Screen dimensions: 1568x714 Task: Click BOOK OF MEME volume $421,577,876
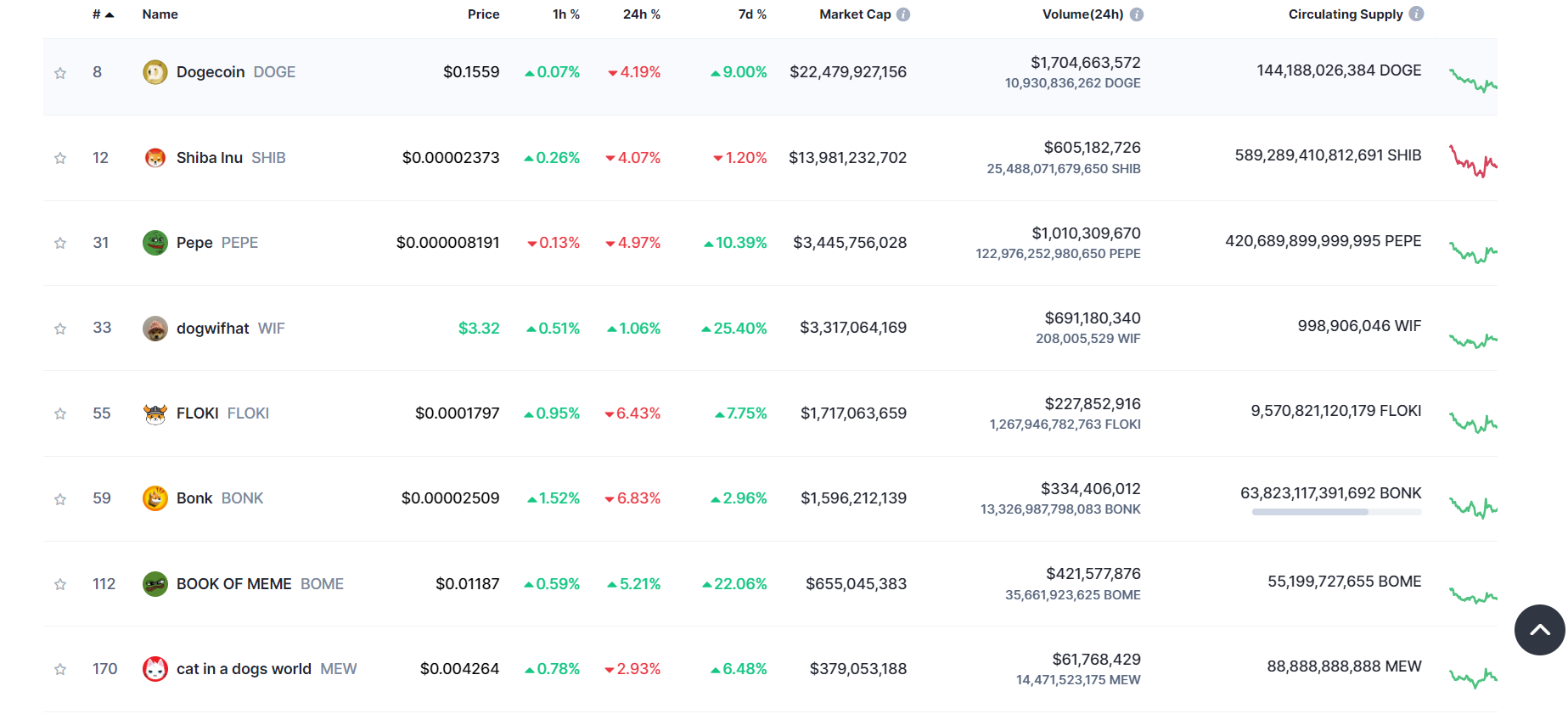[x=1093, y=574]
